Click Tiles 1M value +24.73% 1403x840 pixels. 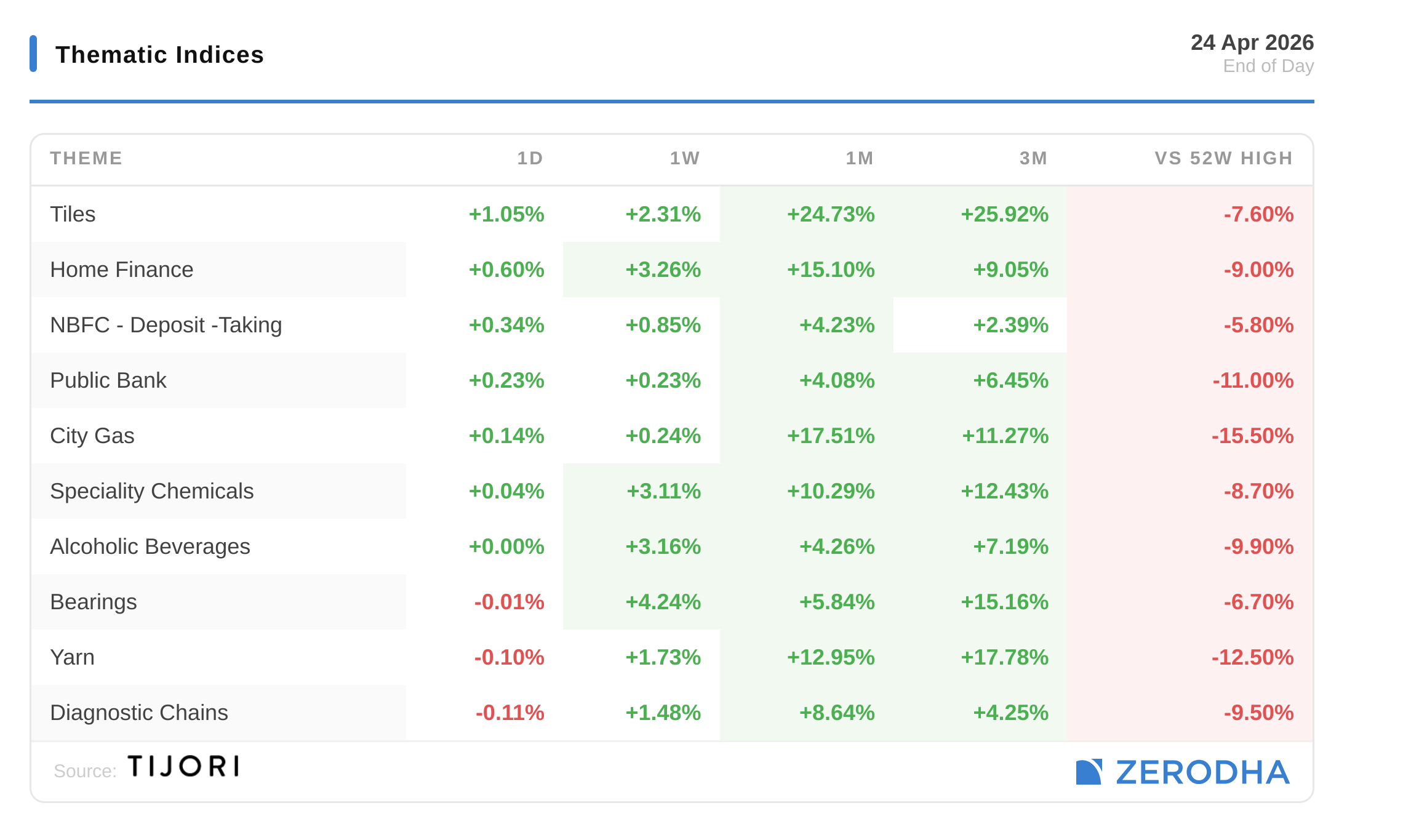pos(831,214)
